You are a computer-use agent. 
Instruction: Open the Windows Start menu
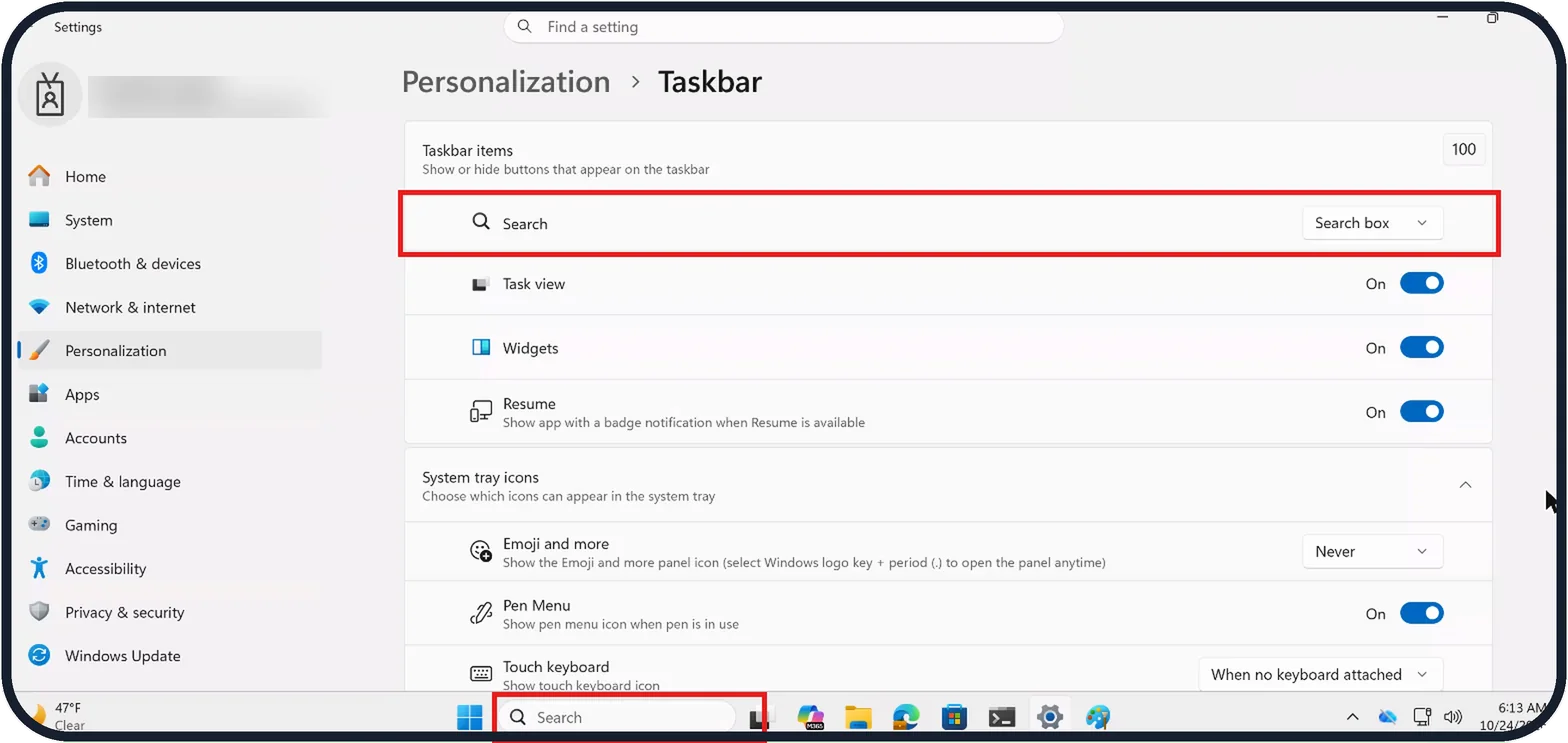coord(470,717)
